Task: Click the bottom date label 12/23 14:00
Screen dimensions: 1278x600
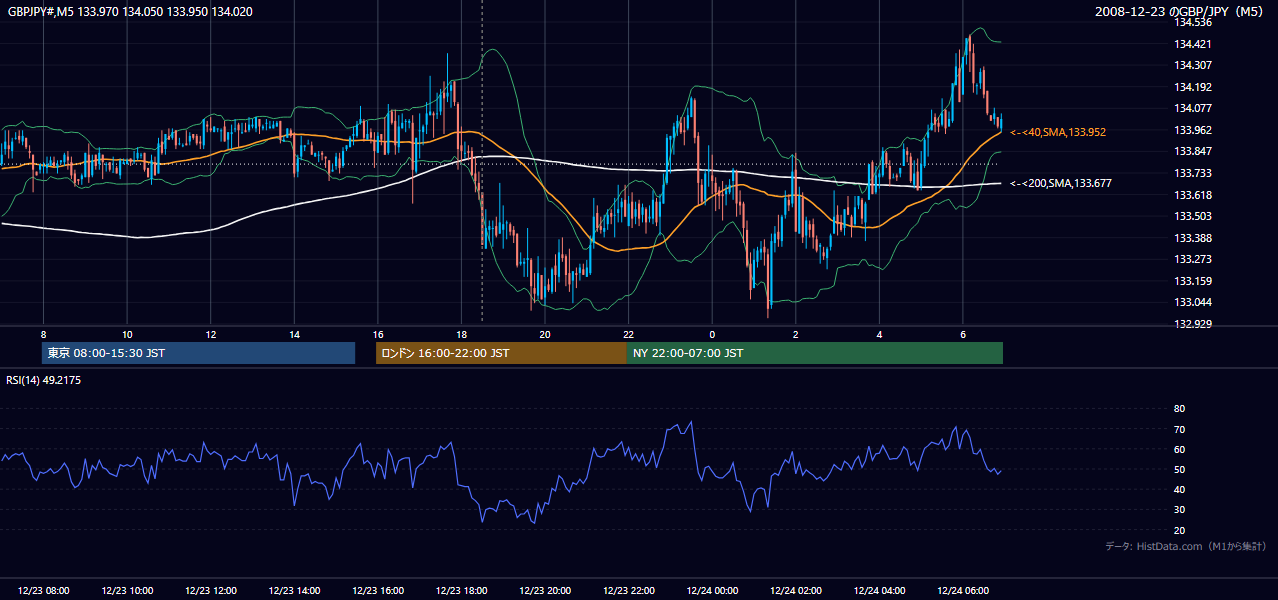Action: coord(294,591)
